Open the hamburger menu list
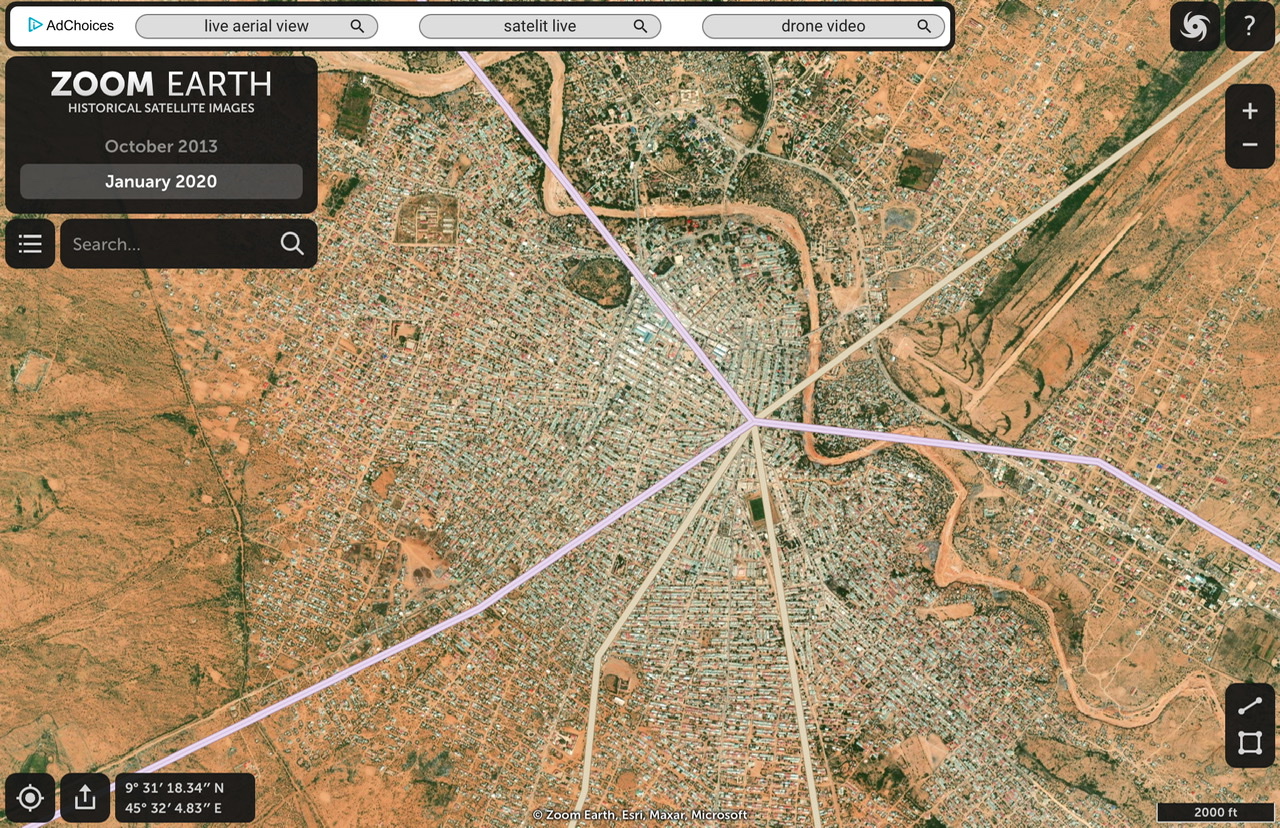1280x828 pixels. click(30, 244)
